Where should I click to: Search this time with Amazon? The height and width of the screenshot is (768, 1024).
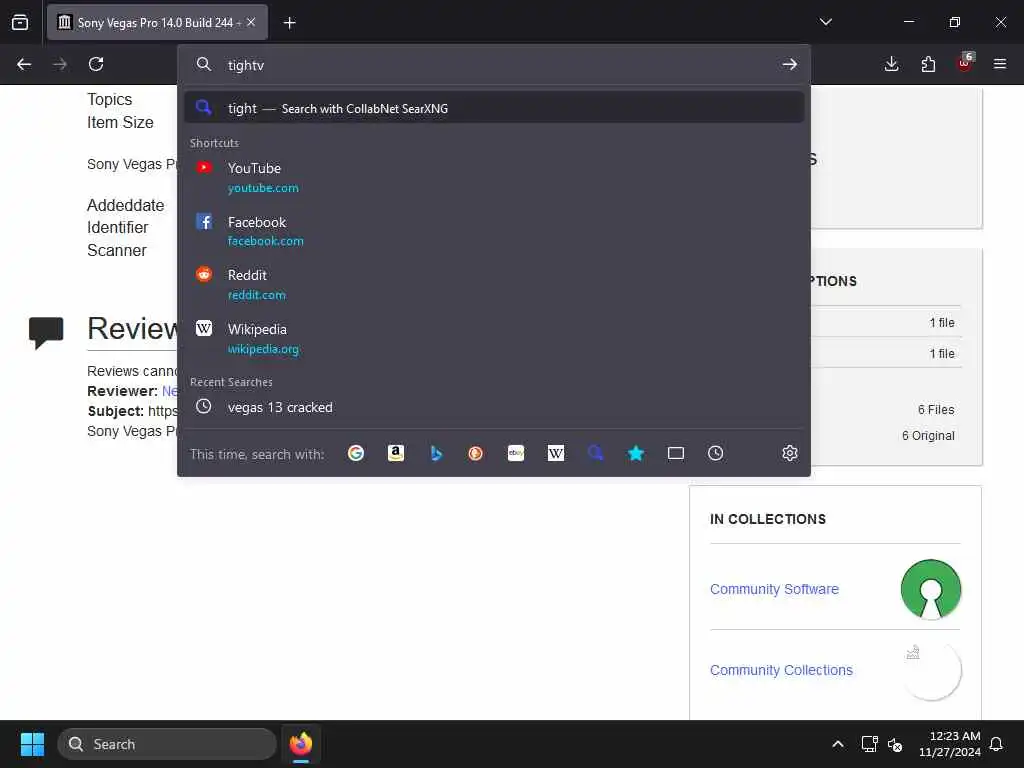click(x=396, y=453)
